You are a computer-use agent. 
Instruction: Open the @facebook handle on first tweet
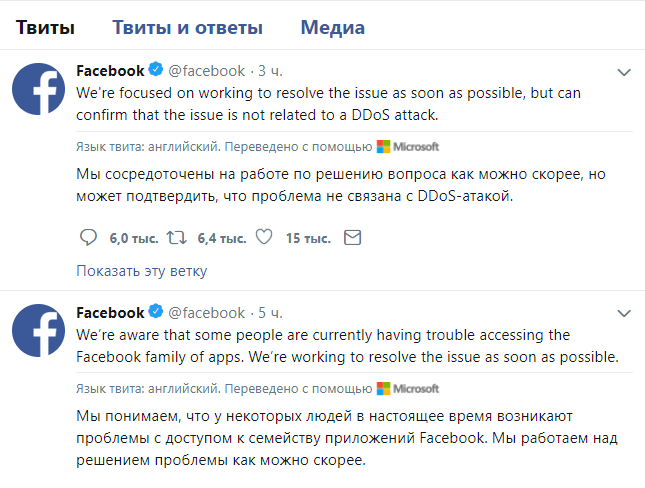click(x=205, y=70)
